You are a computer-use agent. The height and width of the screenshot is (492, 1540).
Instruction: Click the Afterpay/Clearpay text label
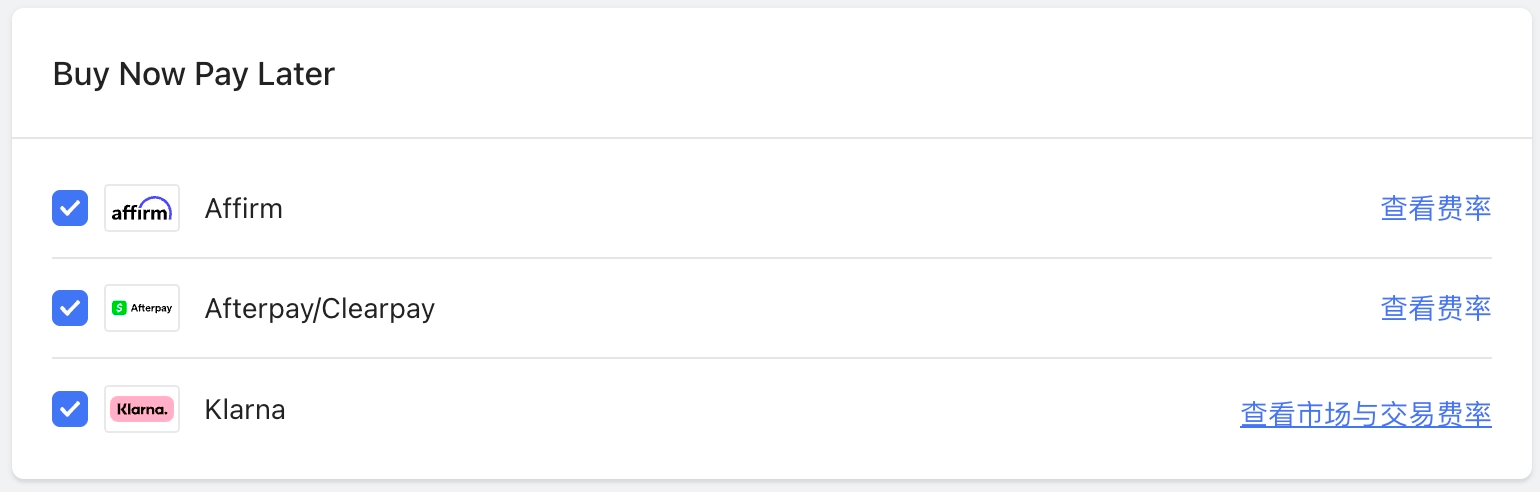pyautogui.click(x=319, y=308)
